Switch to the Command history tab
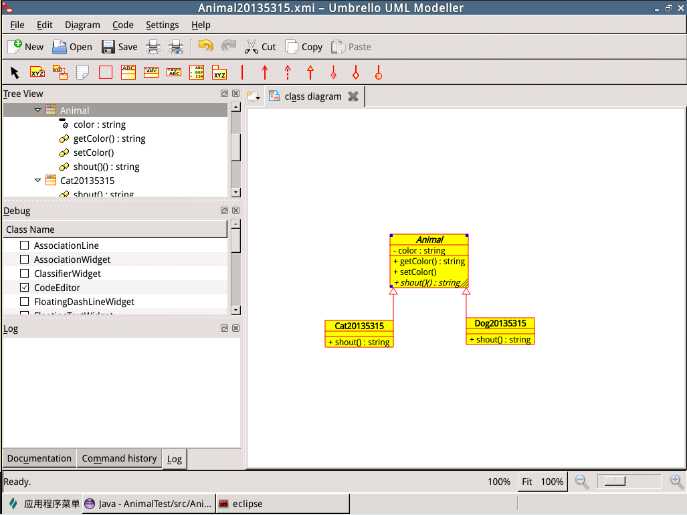 click(x=119, y=458)
